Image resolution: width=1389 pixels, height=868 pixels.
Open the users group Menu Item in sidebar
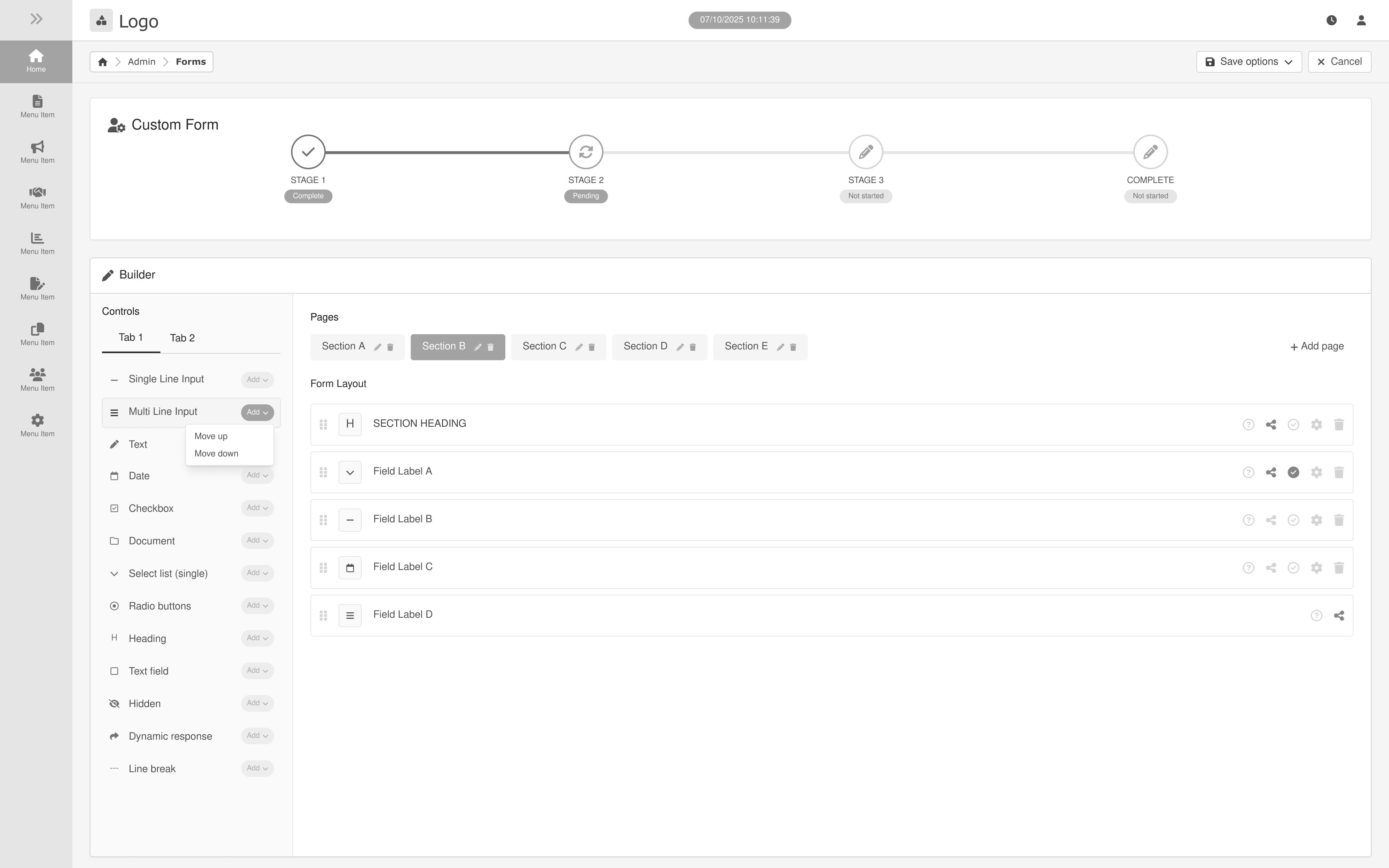point(37,380)
